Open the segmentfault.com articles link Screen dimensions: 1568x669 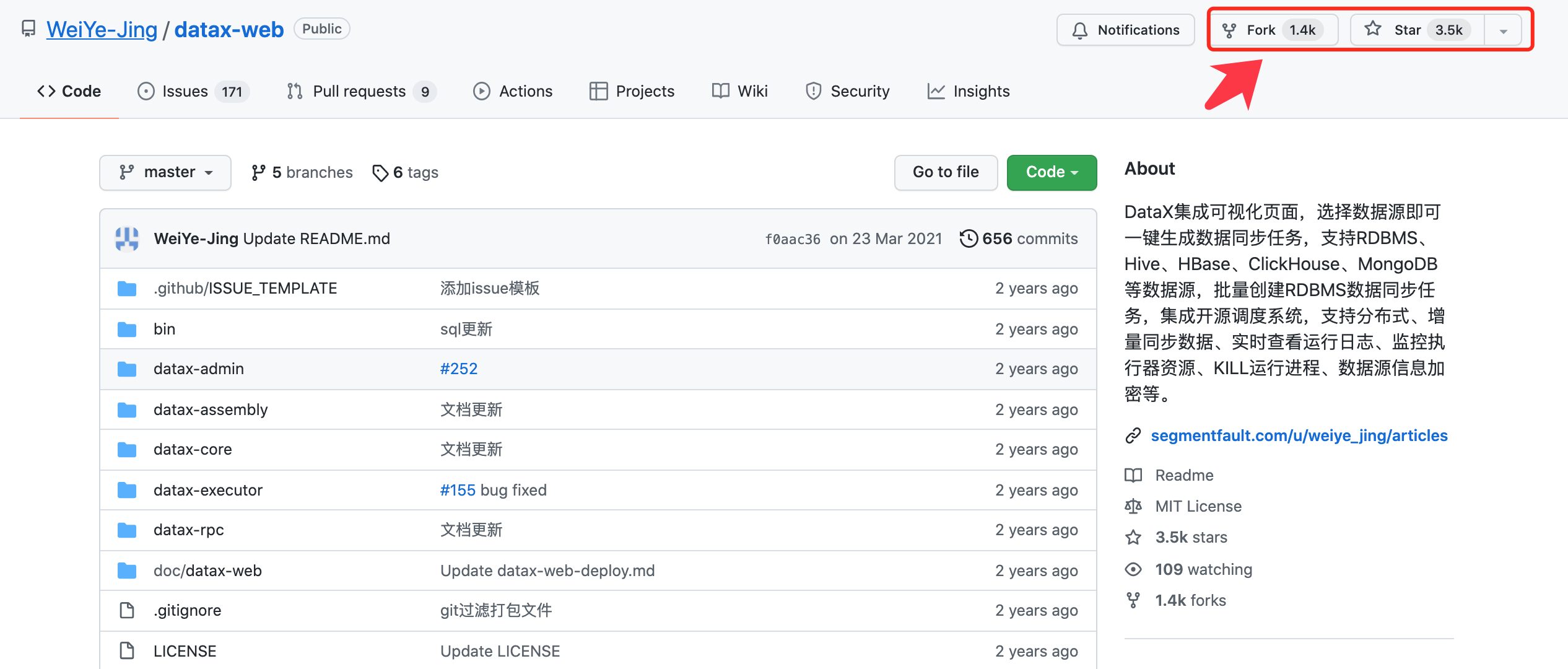pos(1299,435)
